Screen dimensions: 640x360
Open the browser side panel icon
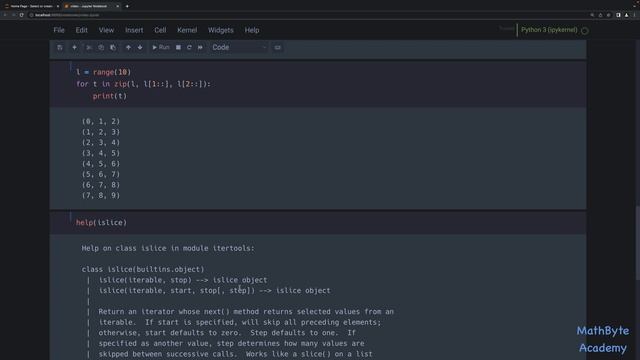[618, 15]
